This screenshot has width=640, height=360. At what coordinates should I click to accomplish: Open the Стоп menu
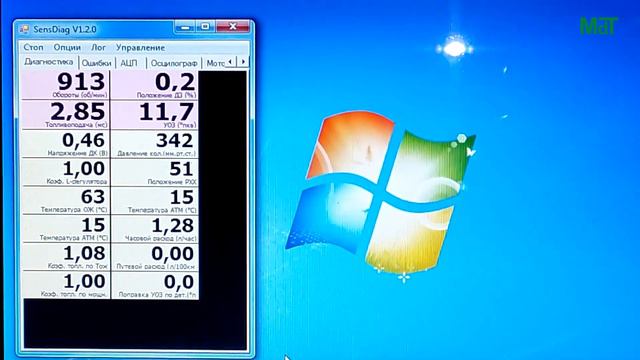pos(33,47)
